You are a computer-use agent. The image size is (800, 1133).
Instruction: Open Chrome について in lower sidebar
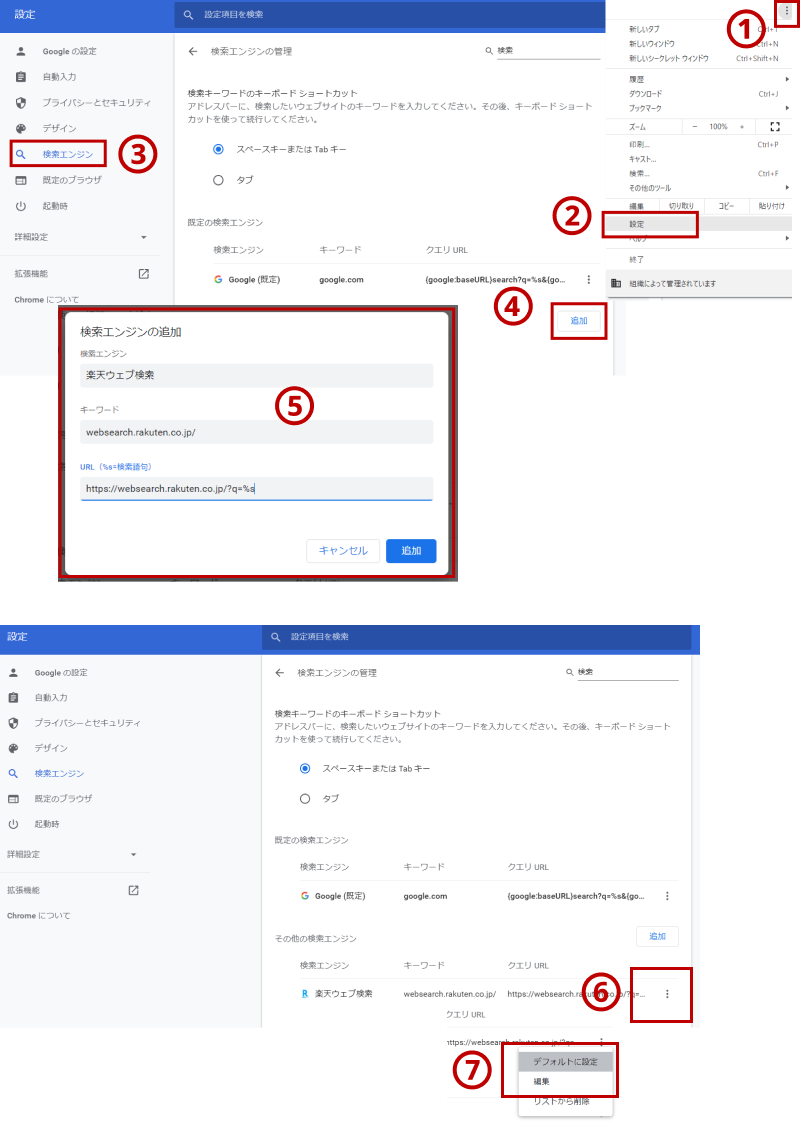(39, 916)
